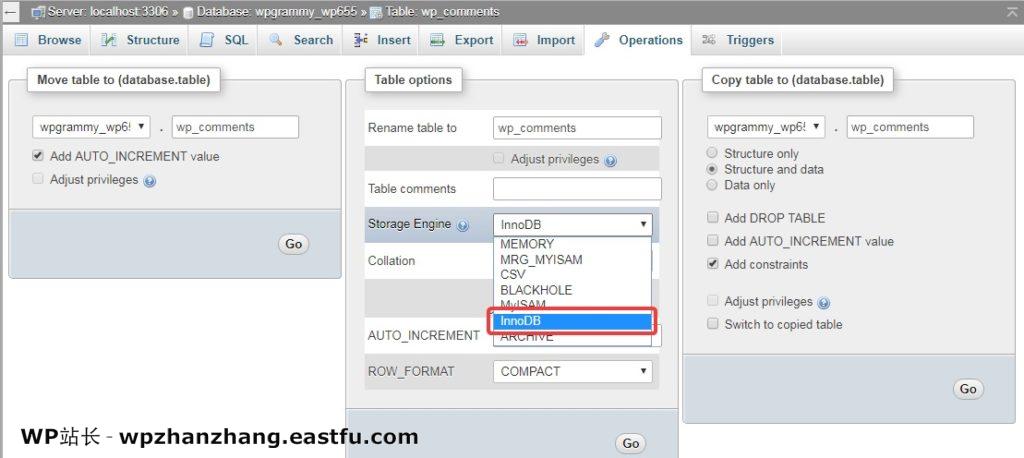Click the Insert row icon
Screen dimensions: 1024x458
[361, 40]
